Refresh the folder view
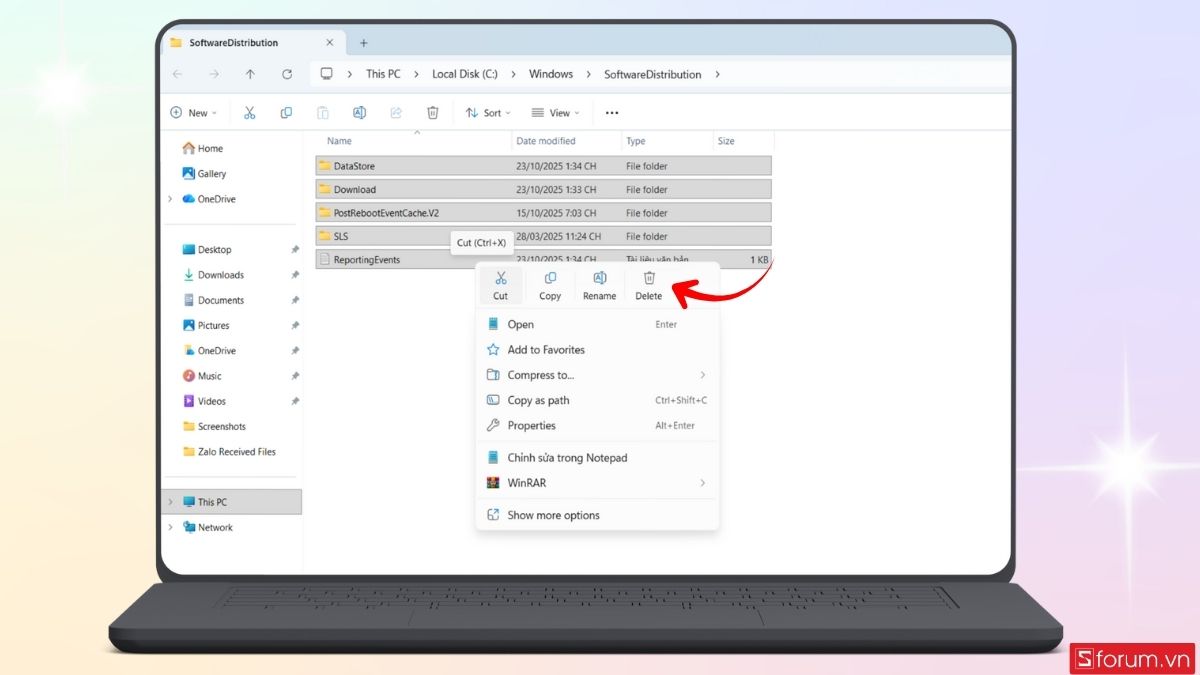This screenshot has height=675, width=1200. [287, 74]
